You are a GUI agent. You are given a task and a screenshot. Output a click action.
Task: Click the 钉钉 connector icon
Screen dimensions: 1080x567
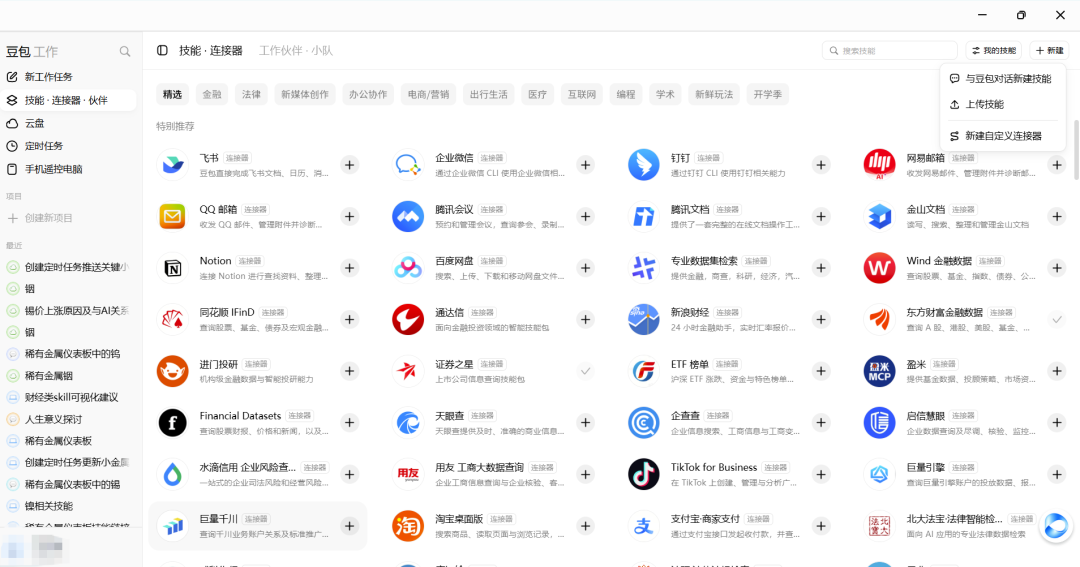[643, 165]
